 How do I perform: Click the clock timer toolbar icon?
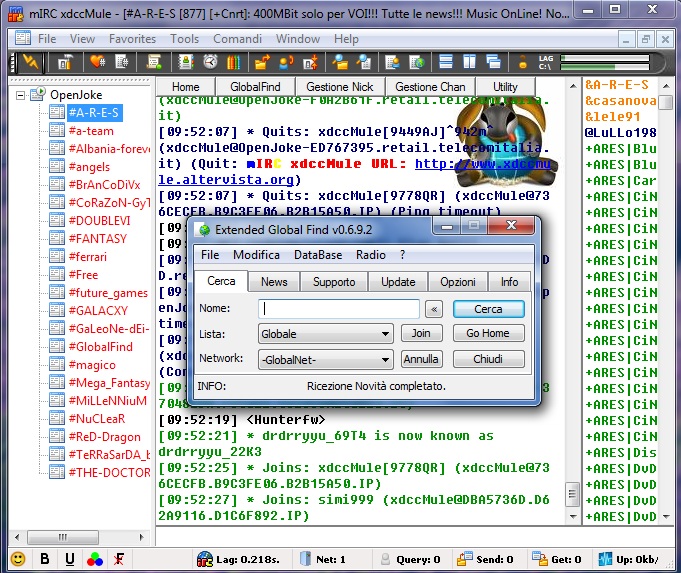click(x=210, y=62)
